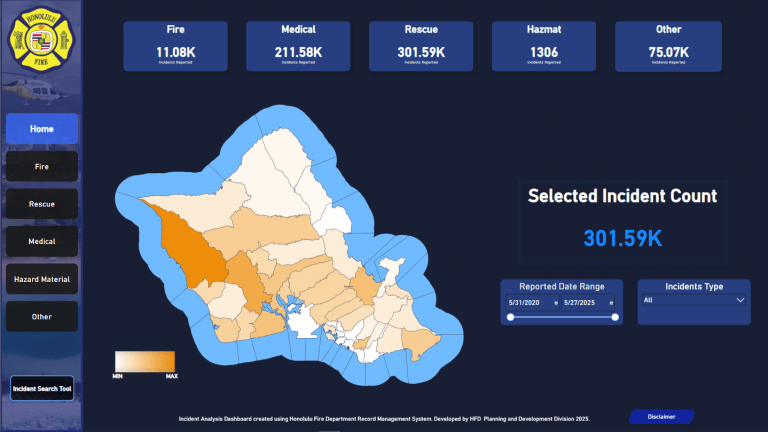Select the Other page in sidebar
This screenshot has height=432, width=768.
(42, 316)
